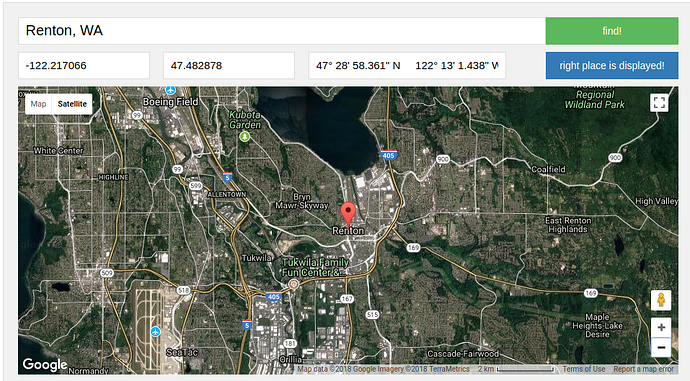Focus the Renton, WA address field
The width and height of the screenshot is (690, 381).
[282, 31]
